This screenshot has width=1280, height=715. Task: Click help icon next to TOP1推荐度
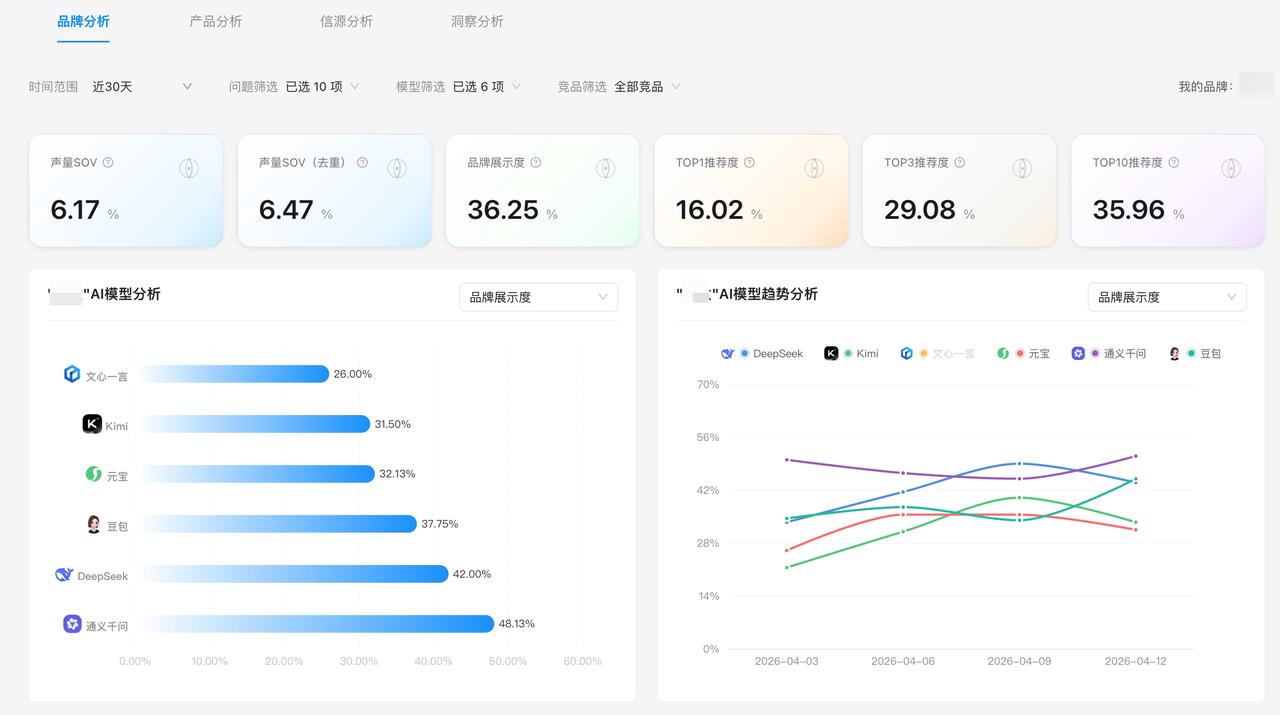tap(749, 162)
